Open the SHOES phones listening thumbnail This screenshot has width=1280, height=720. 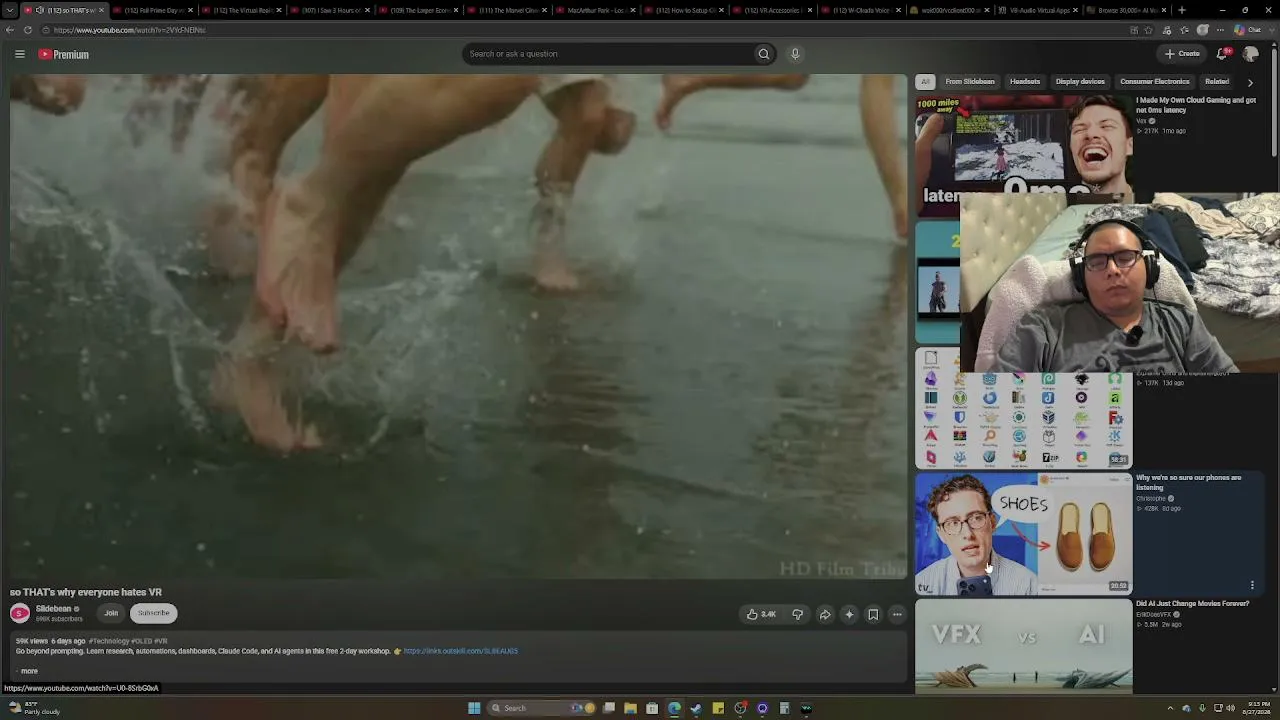click(1023, 534)
